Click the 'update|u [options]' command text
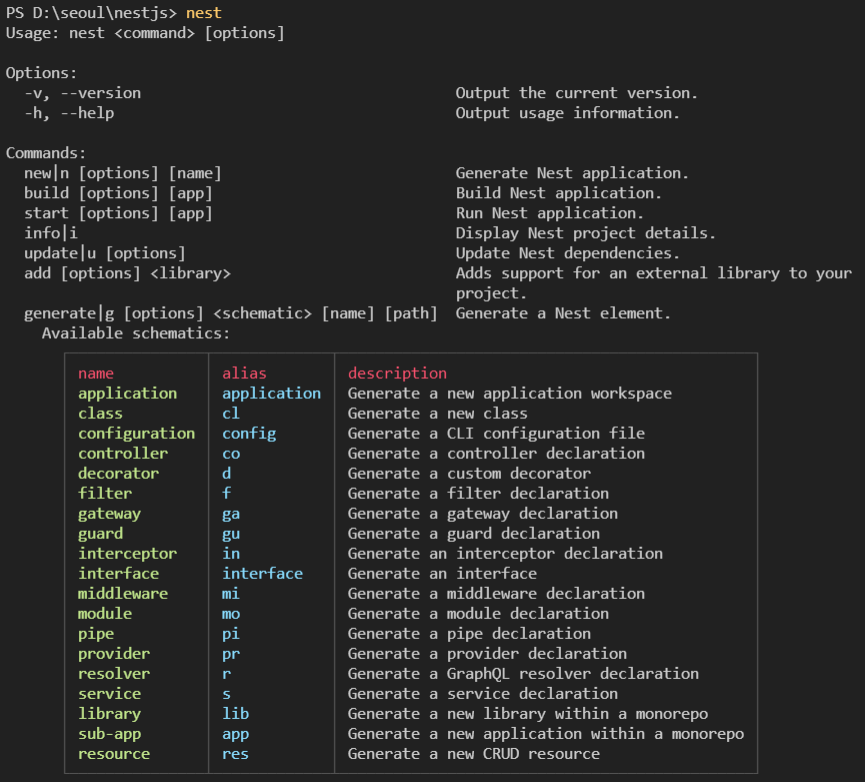The image size is (865, 782). tap(105, 254)
